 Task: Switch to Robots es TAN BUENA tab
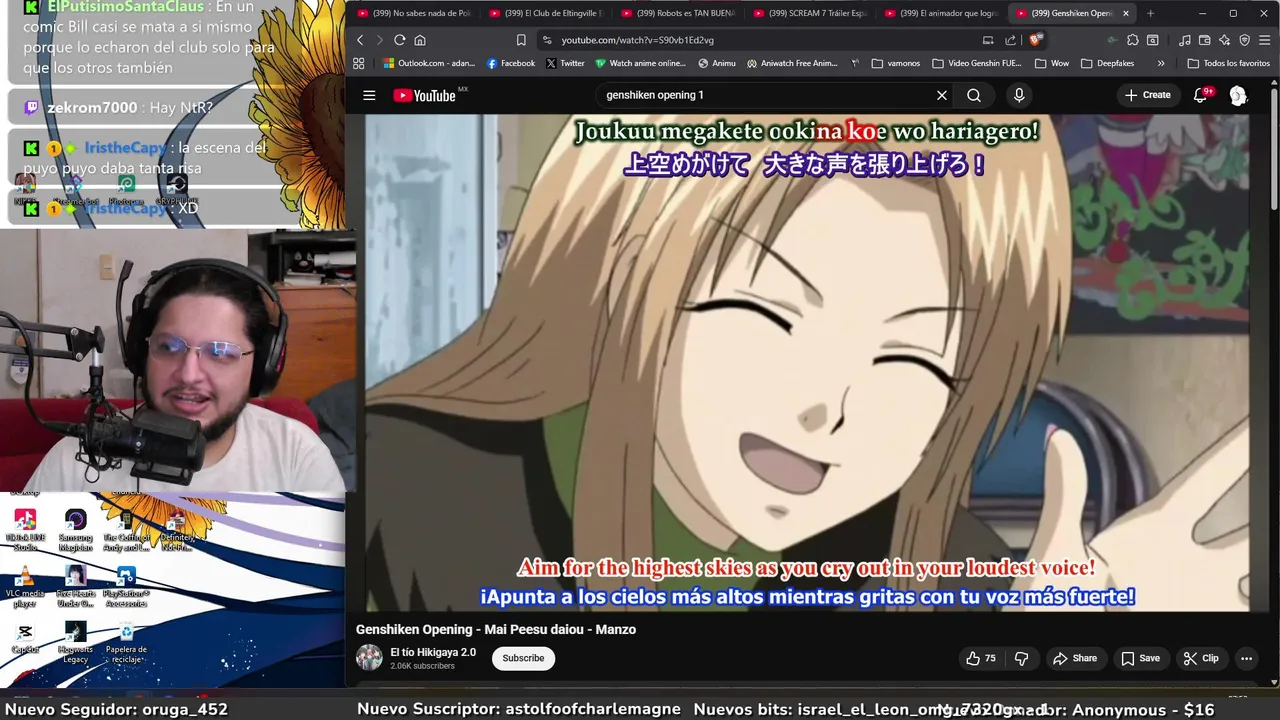679,13
